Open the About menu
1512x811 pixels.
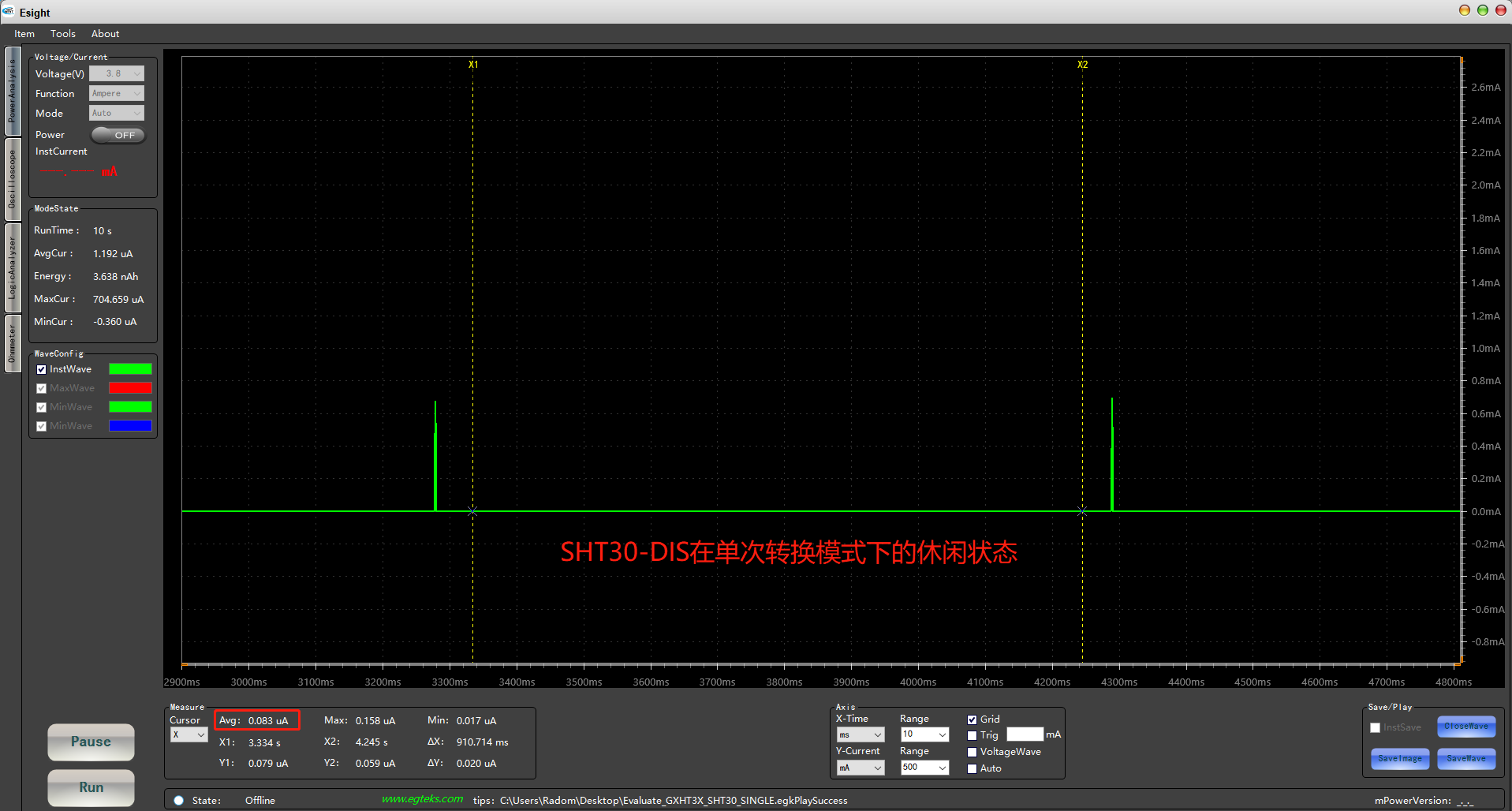[x=105, y=34]
